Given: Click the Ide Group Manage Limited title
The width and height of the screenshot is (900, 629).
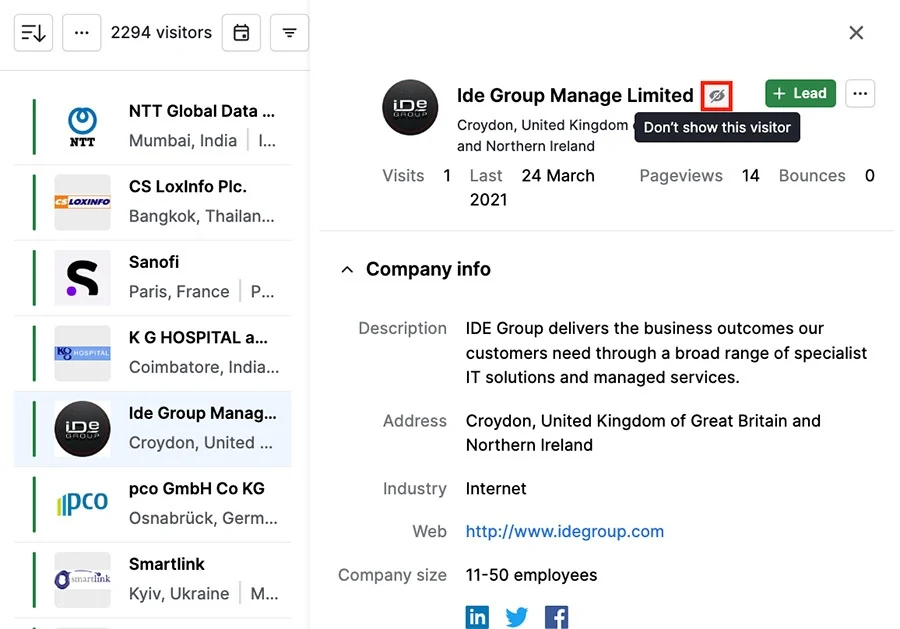Looking at the screenshot, I should 575,95.
